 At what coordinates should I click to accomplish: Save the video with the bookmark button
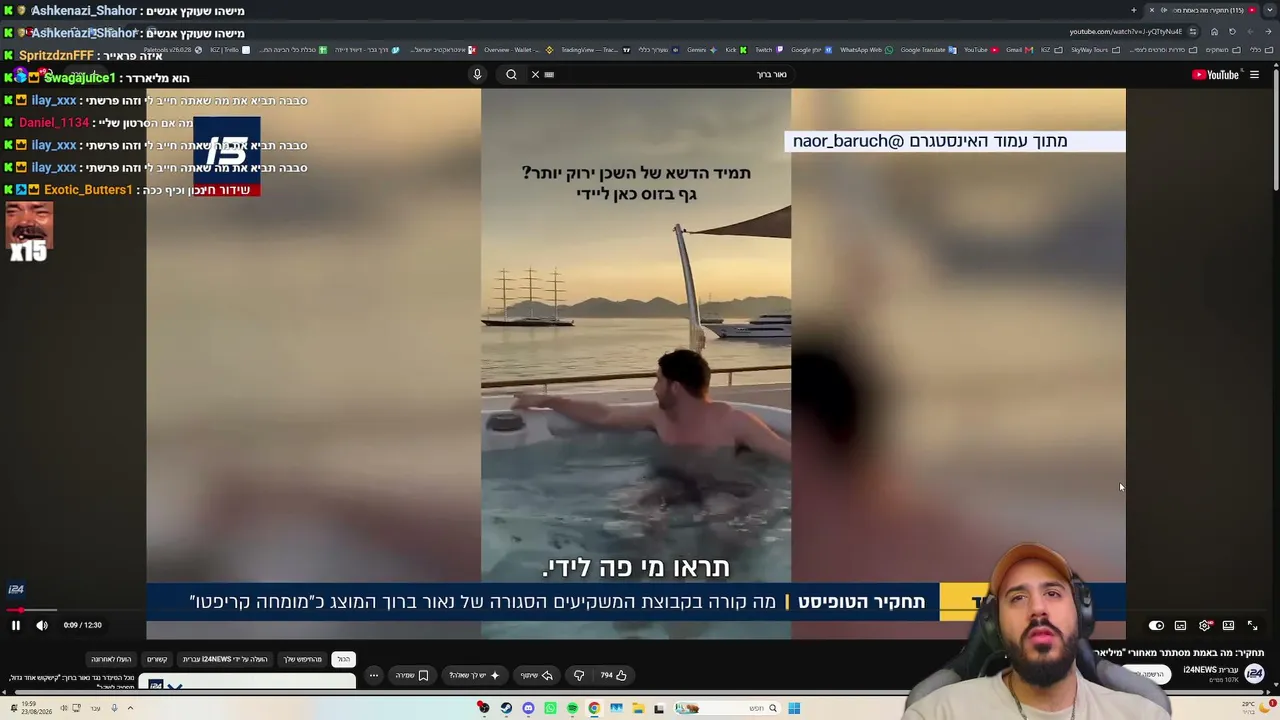coord(412,675)
